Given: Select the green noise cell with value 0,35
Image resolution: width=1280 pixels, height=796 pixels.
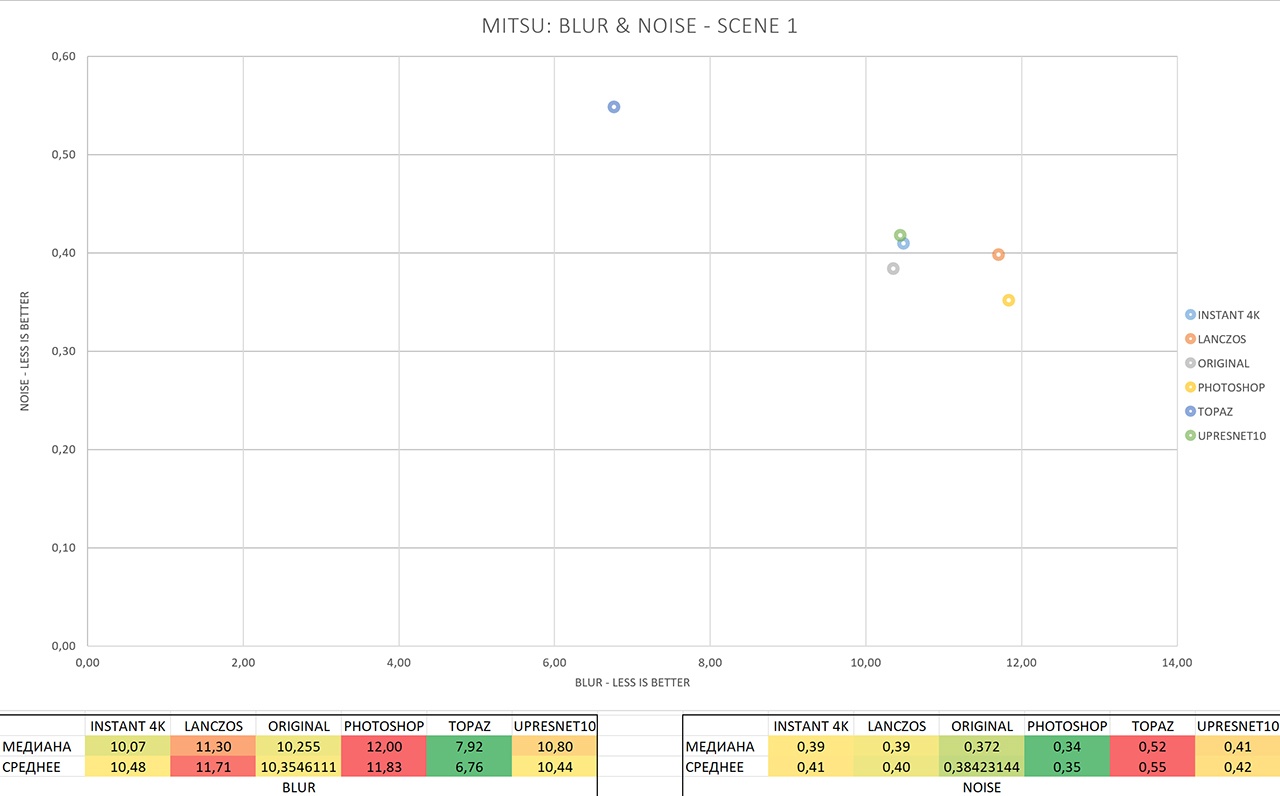Looking at the screenshot, I should 1067,766.
